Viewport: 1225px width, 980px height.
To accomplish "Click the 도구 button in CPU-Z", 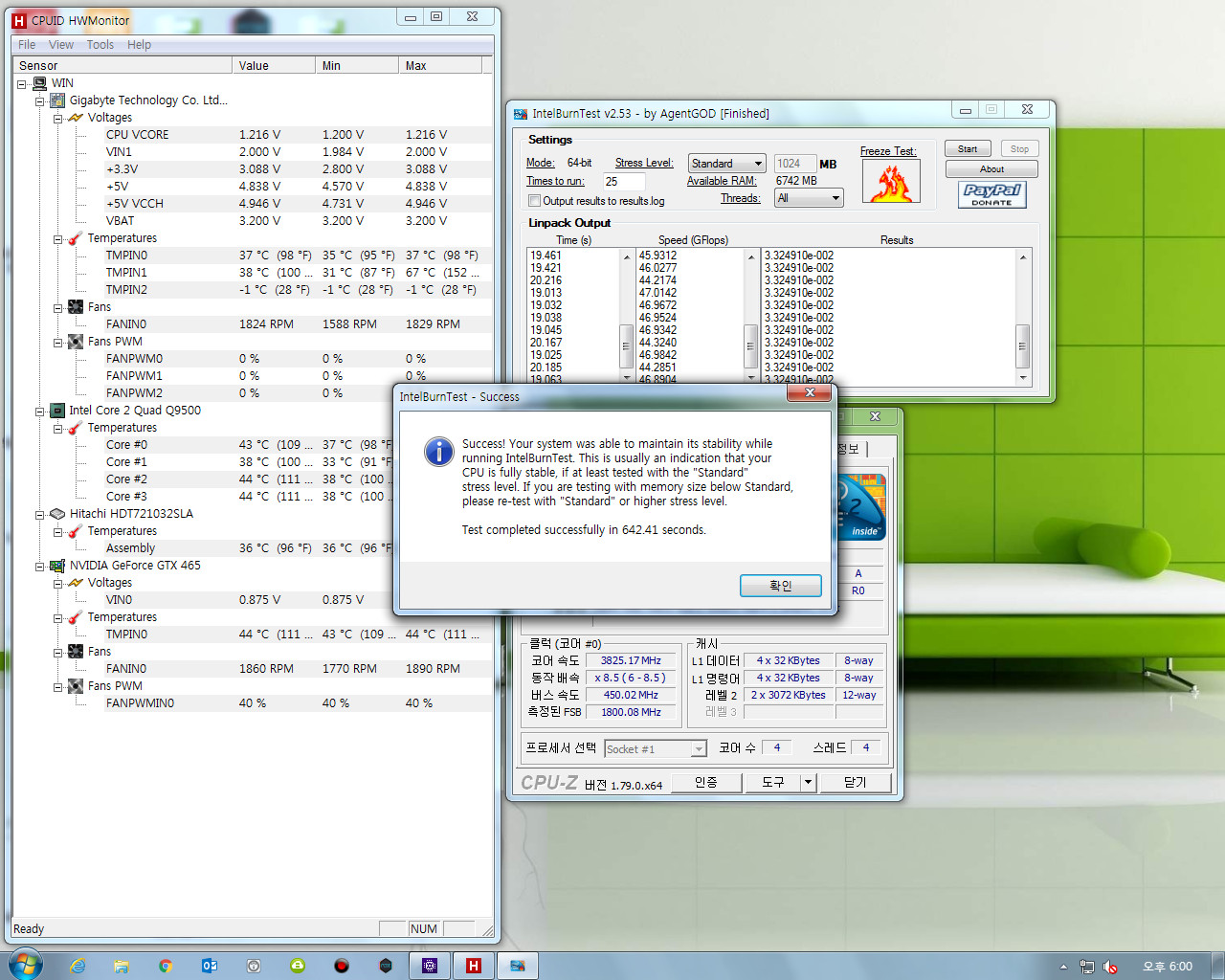I will [773, 783].
